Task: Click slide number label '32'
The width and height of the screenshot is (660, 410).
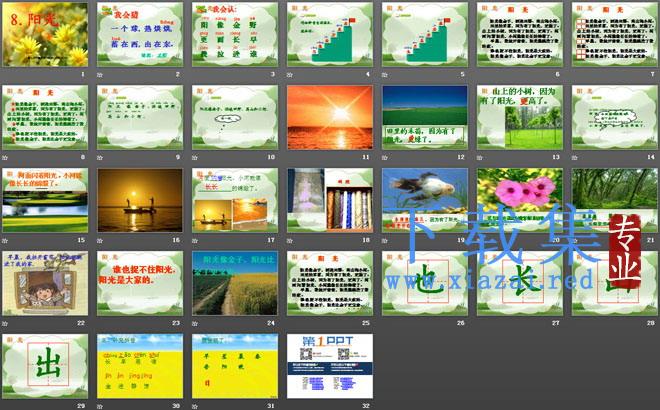Action: (x=366, y=406)
